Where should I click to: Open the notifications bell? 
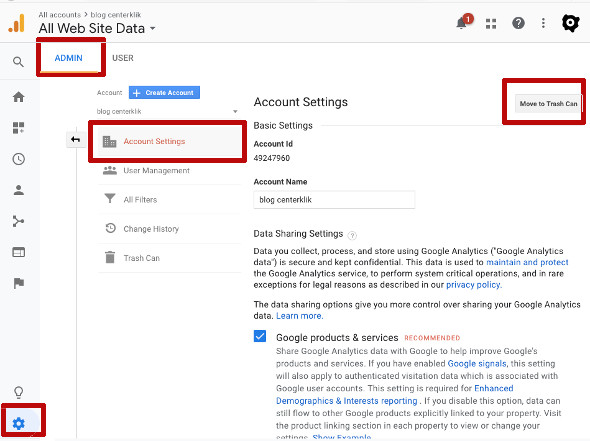point(462,23)
